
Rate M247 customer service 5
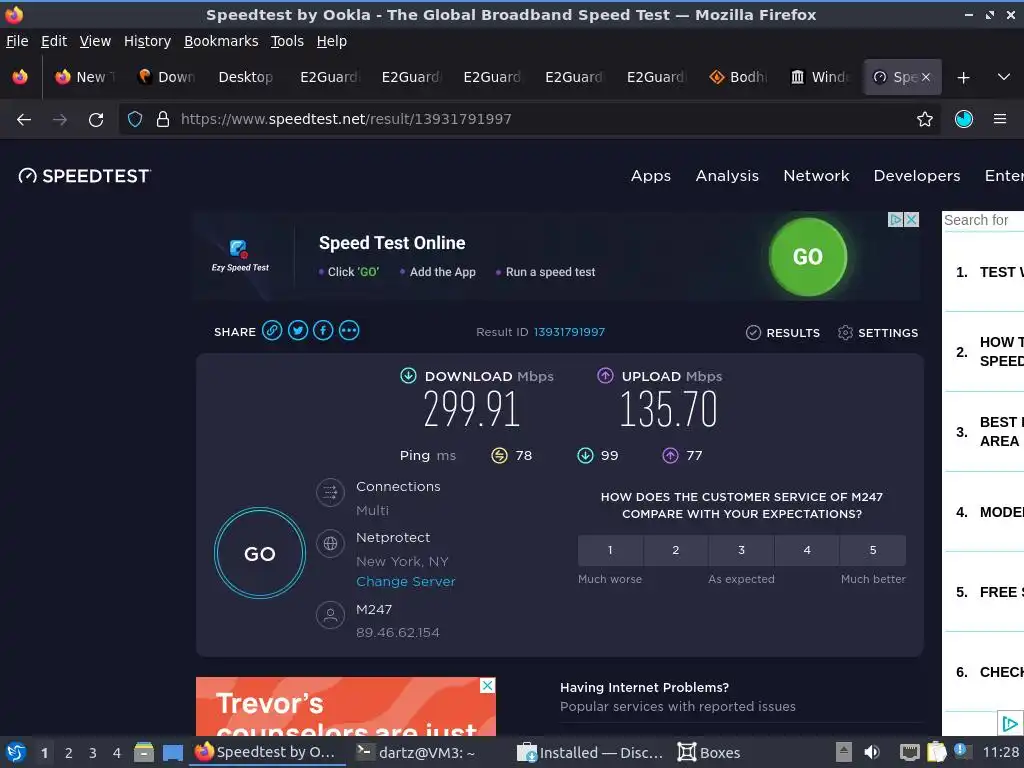pos(873,550)
